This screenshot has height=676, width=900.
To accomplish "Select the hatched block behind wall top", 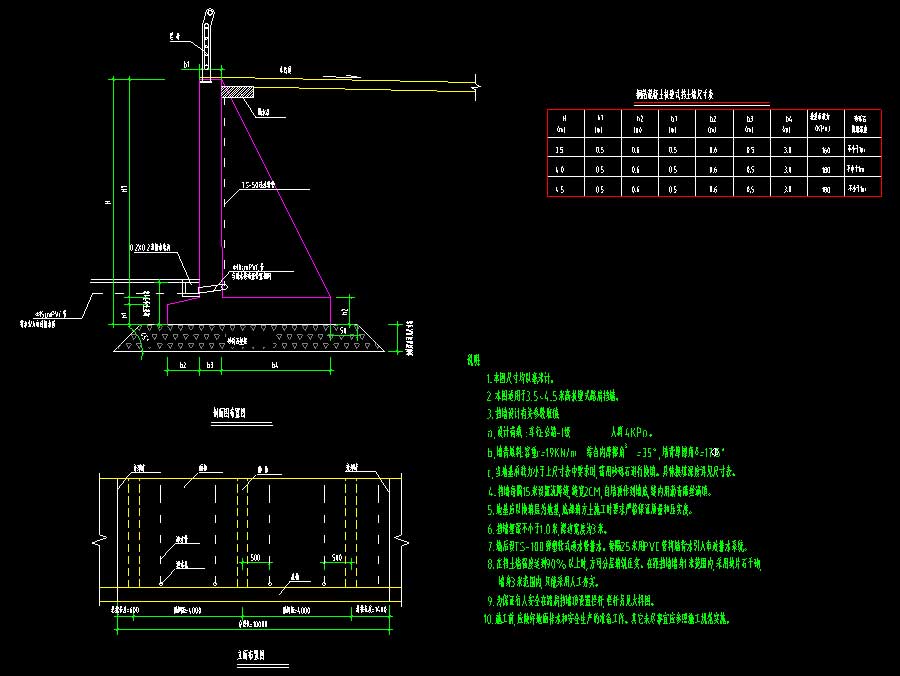I will (x=238, y=92).
